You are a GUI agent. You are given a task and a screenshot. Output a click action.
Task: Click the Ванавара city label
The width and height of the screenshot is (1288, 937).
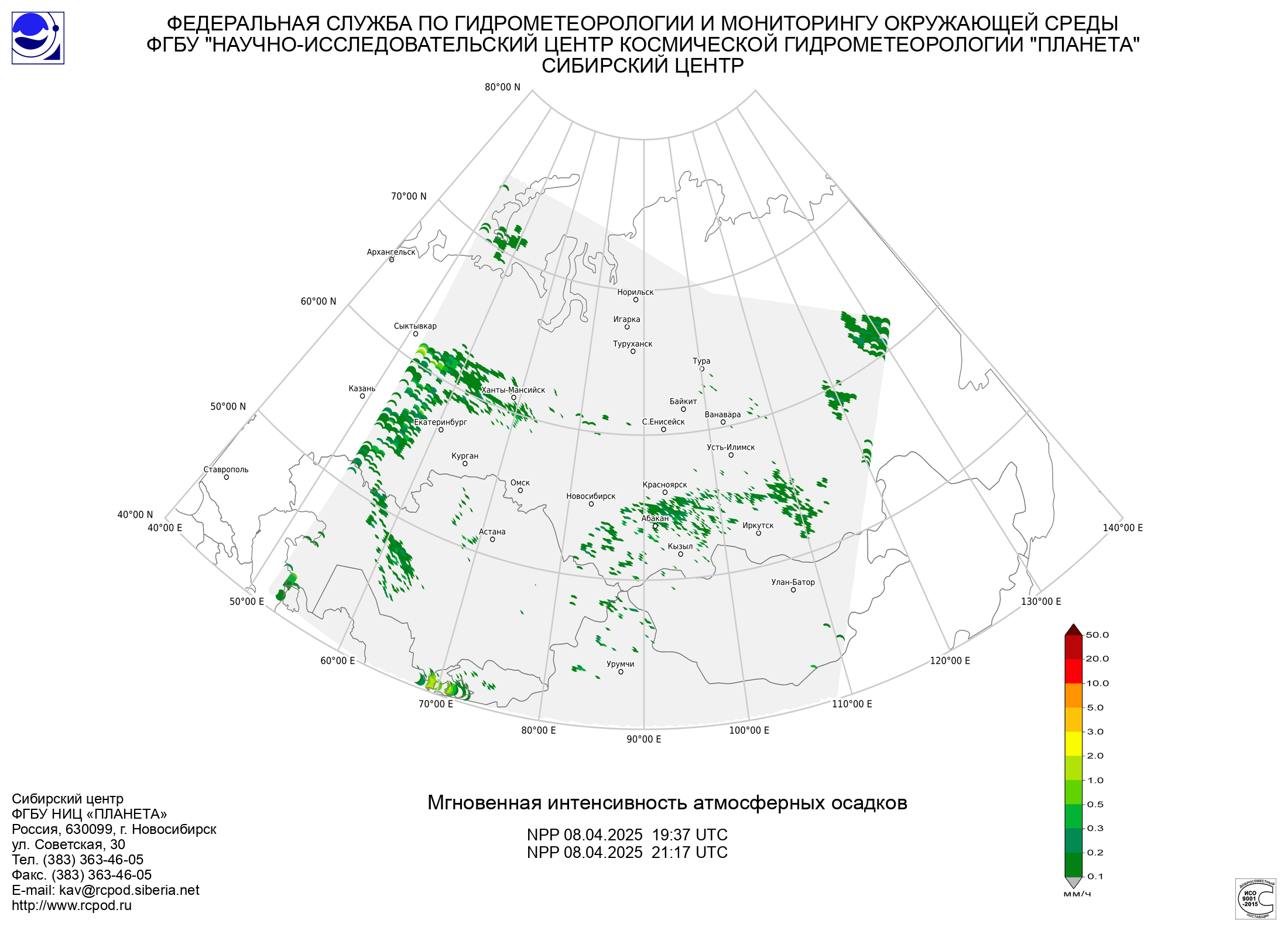coord(722,415)
